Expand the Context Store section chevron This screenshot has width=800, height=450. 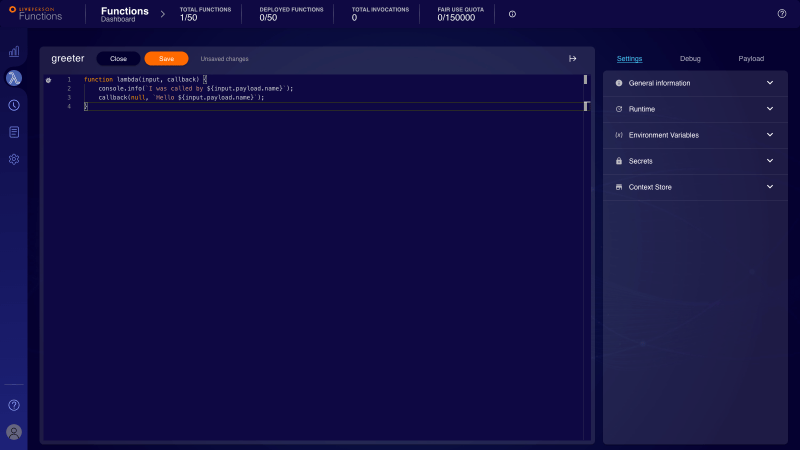770,187
